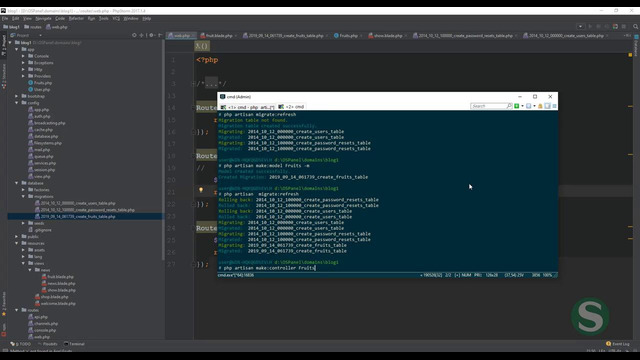
Task: Switch to the Fruits.php editor tab
Action: click(x=347, y=36)
